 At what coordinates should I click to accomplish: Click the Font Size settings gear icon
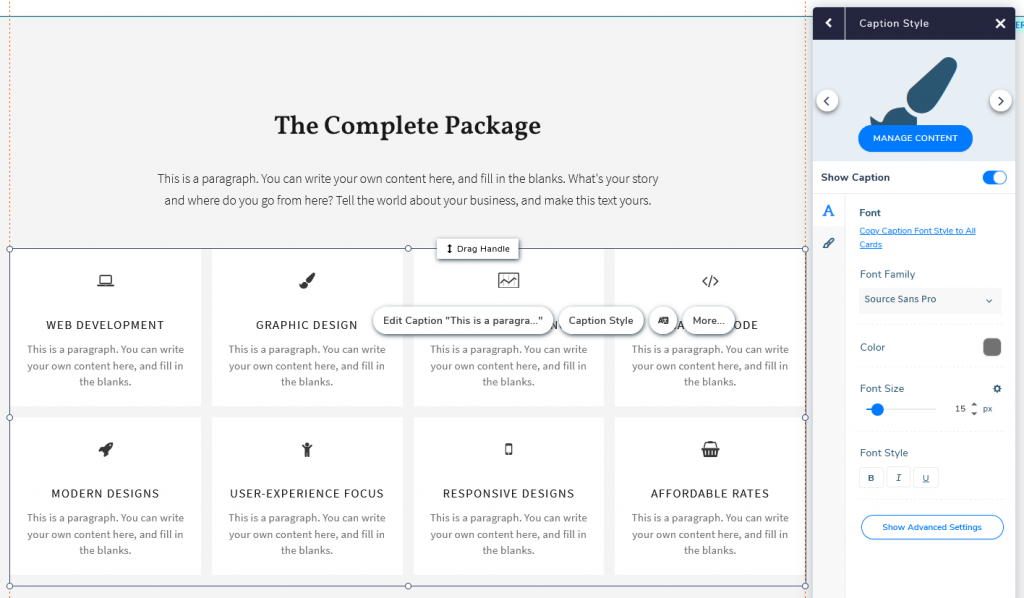coord(997,388)
